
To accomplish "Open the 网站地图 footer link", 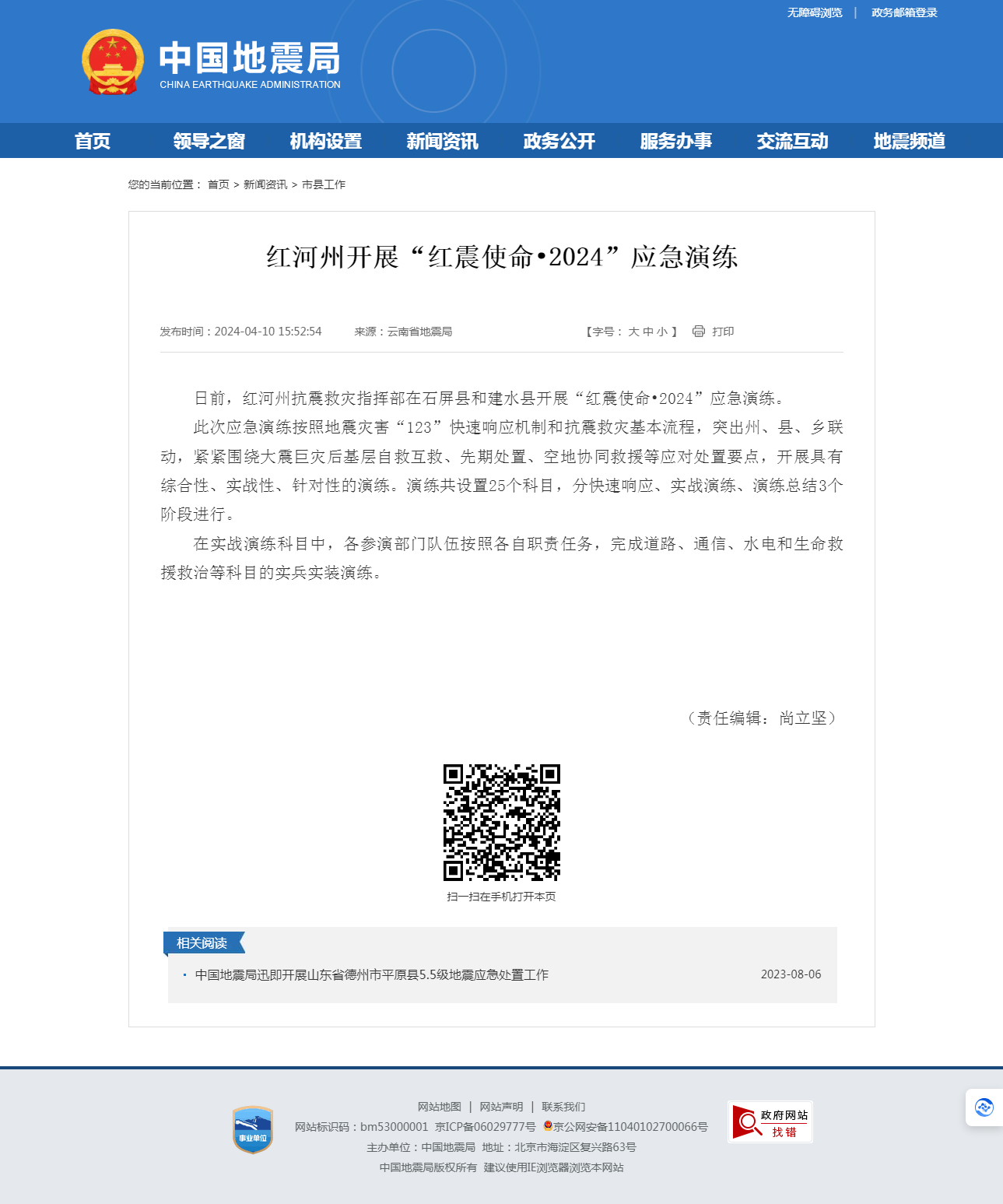I will (x=439, y=1106).
